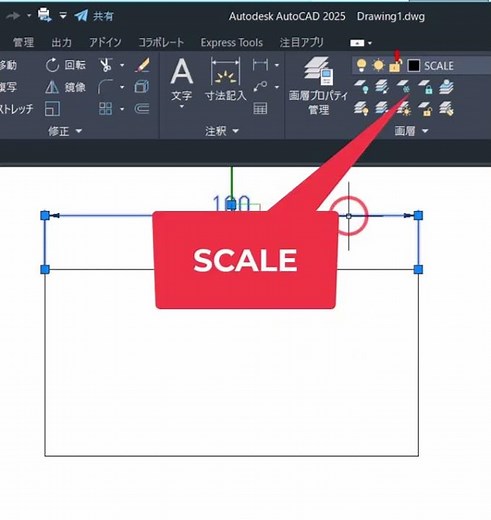This screenshot has height=520, width=491.
Task: Select the Offset tool icon
Action: pyautogui.click(x=142, y=109)
